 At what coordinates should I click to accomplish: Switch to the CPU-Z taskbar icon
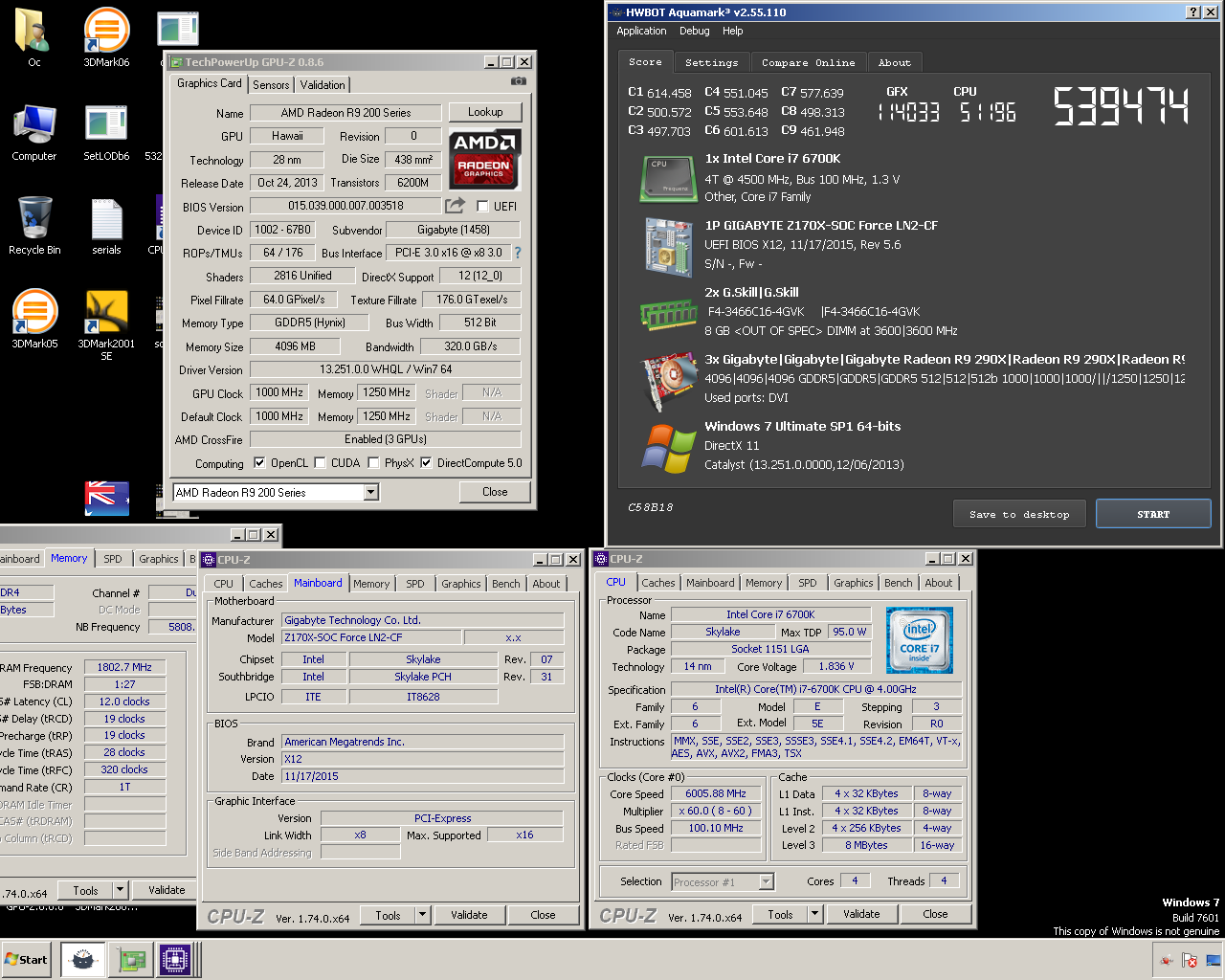[175, 960]
